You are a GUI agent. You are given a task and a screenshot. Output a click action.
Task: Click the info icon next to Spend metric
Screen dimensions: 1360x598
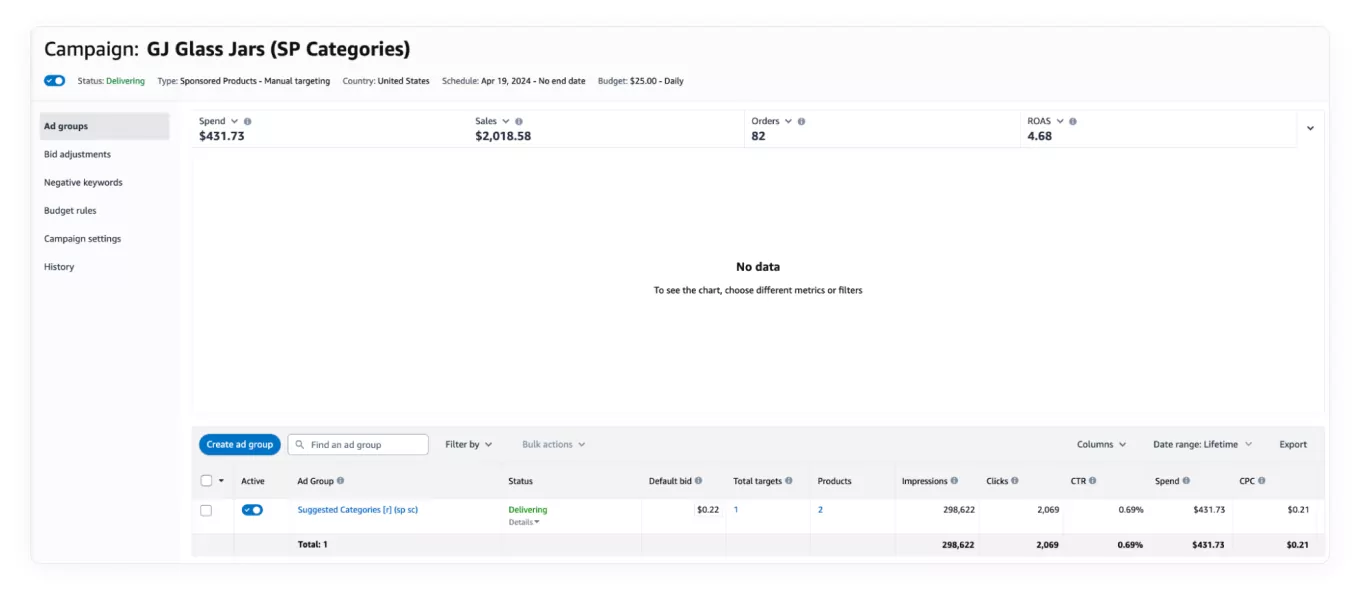247,121
